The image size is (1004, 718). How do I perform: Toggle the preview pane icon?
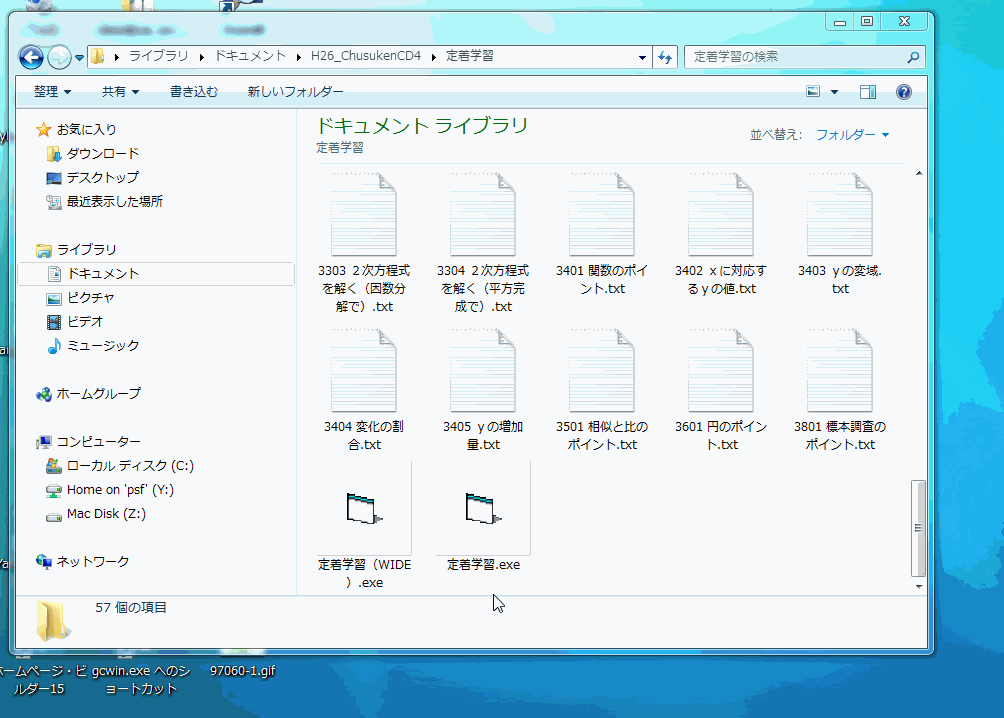click(x=867, y=92)
